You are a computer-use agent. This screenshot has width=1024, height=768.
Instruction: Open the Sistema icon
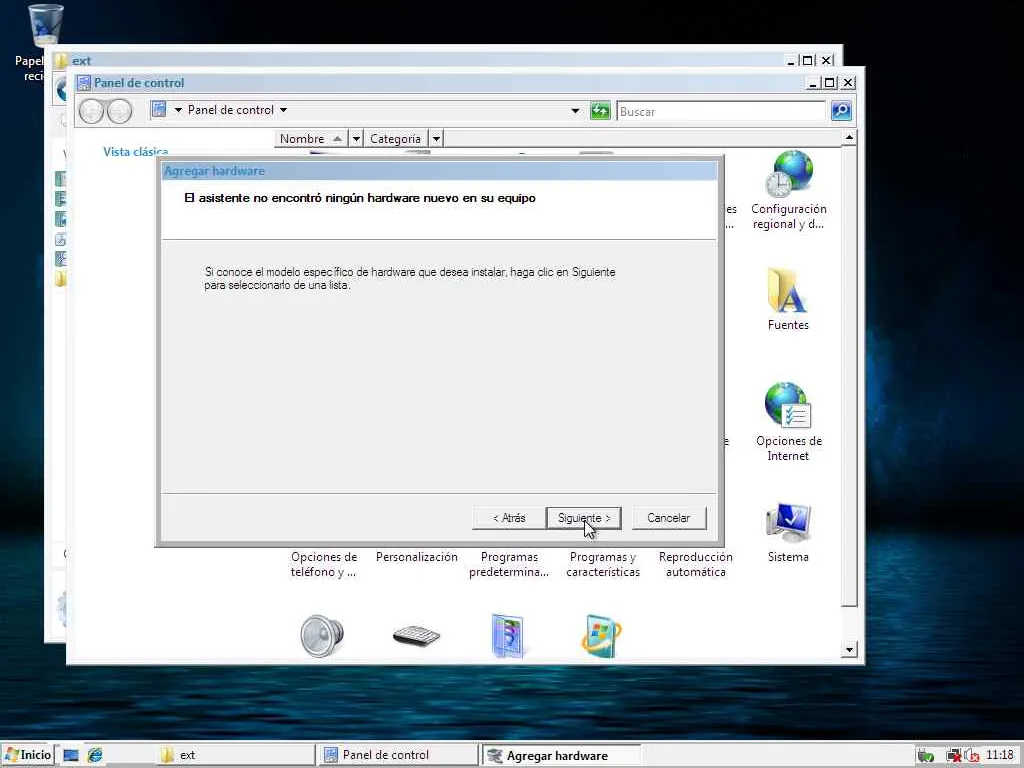(x=788, y=532)
